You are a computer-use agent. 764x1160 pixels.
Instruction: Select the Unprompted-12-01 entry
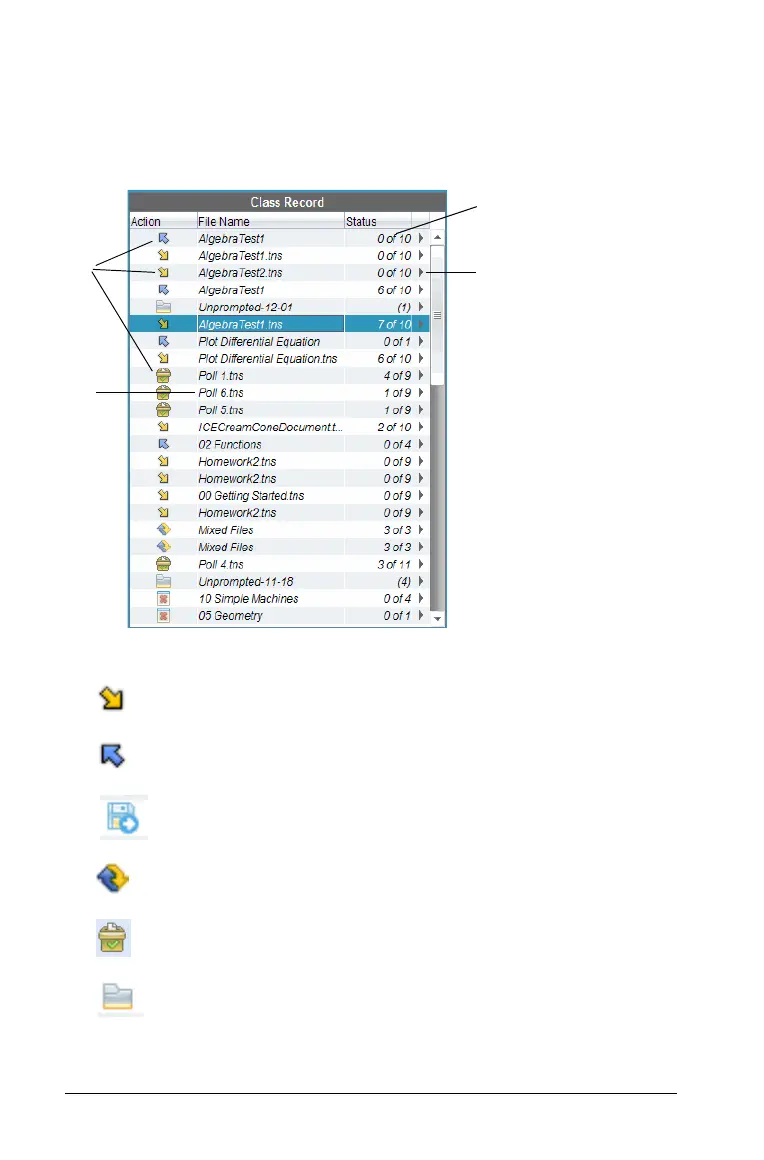[x=246, y=307]
